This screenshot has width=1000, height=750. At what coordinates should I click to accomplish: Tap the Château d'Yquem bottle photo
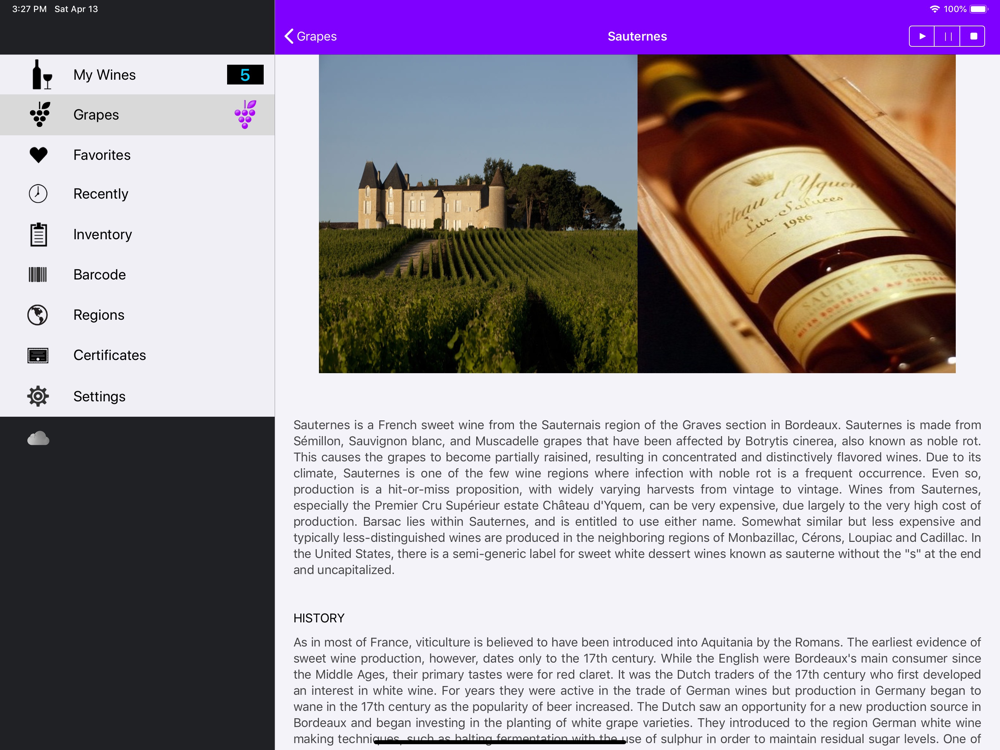(797, 214)
